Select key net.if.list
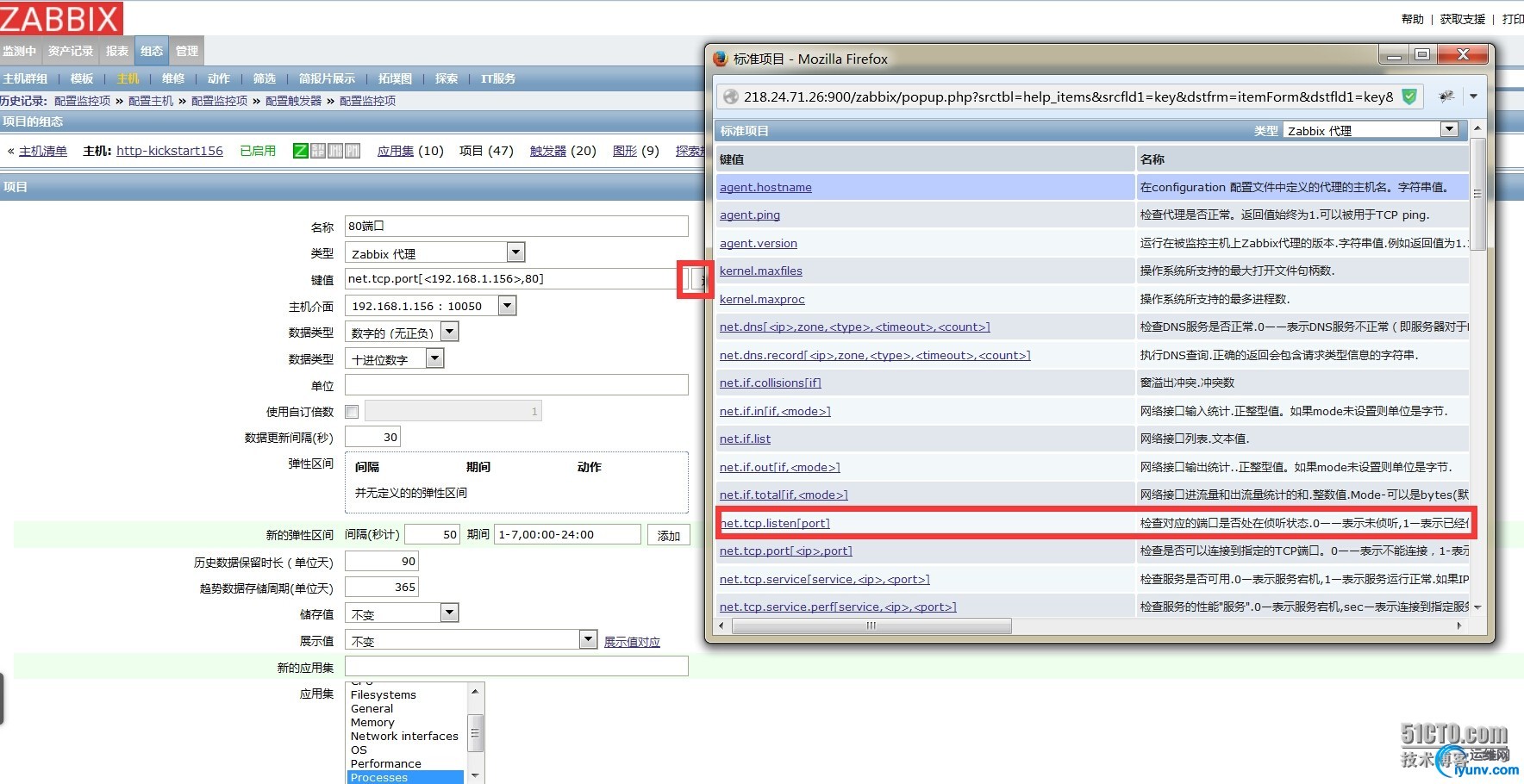1524x784 pixels. pos(745,439)
